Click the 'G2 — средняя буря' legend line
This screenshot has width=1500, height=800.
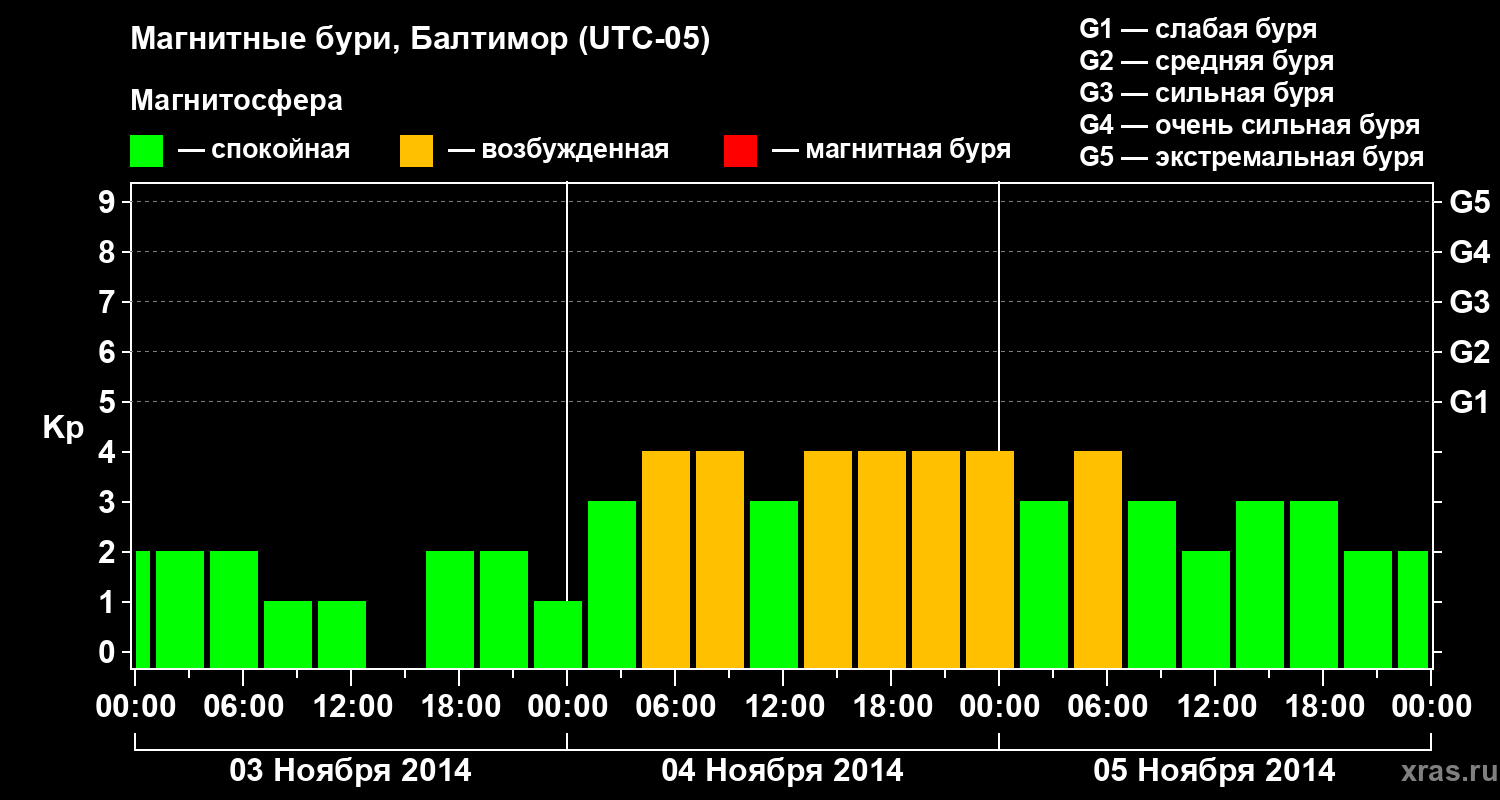click(1207, 61)
